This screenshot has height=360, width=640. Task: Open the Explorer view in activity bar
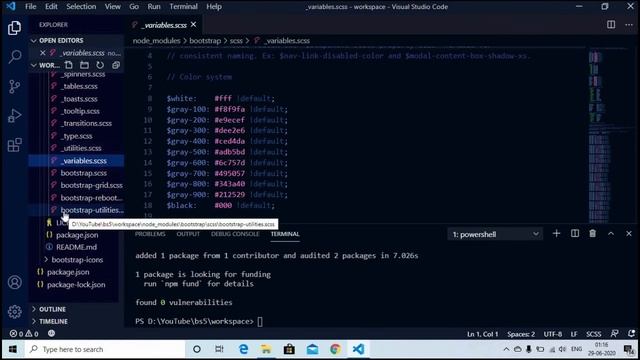coord(15,28)
